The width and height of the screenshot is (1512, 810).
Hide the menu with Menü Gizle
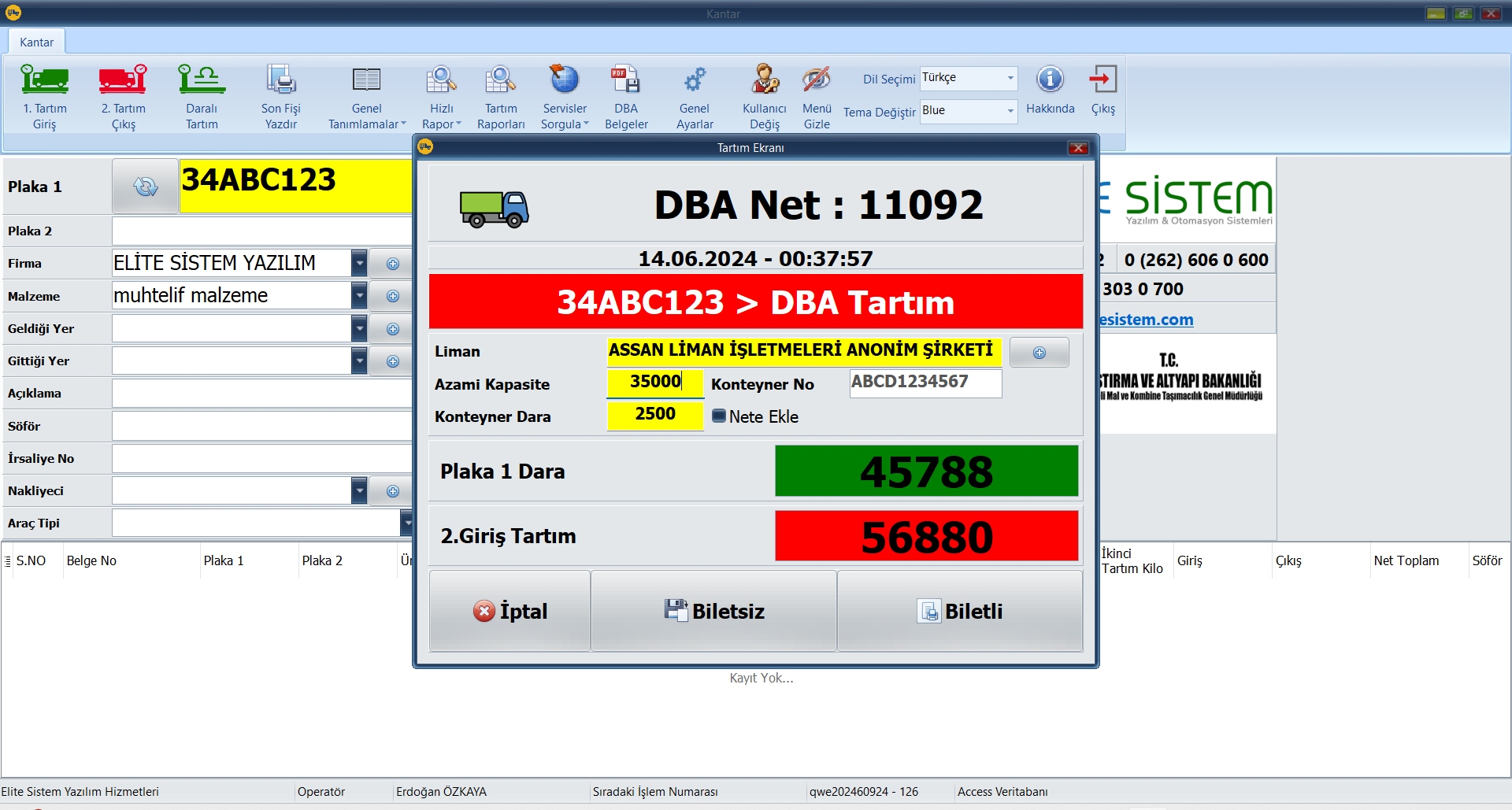click(817, 94)
